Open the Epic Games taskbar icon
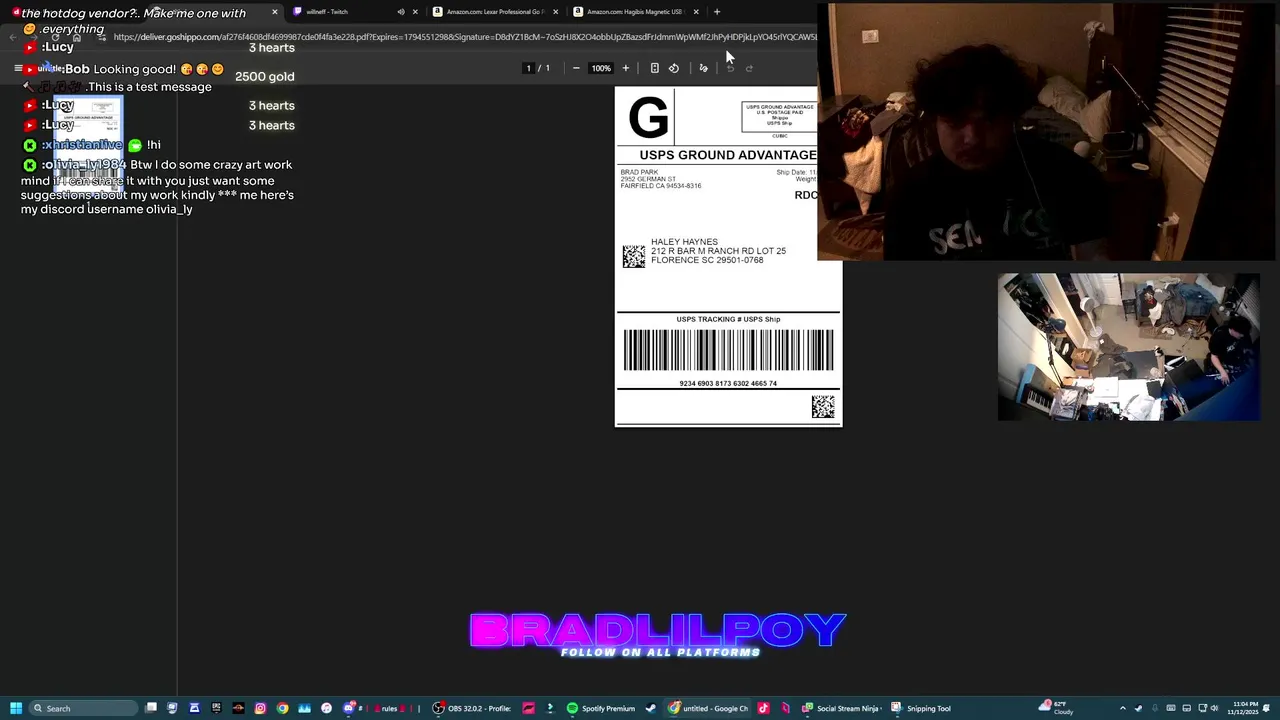Viewport: 1280px width, 720px height. tap(216, 708)
